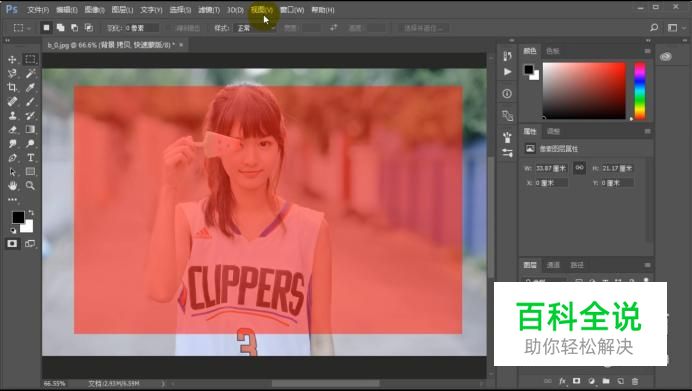The width and height of the screenshot is (692, 391).
Task: Open the workspace switcher dropdown
Action: coord(676,28)
